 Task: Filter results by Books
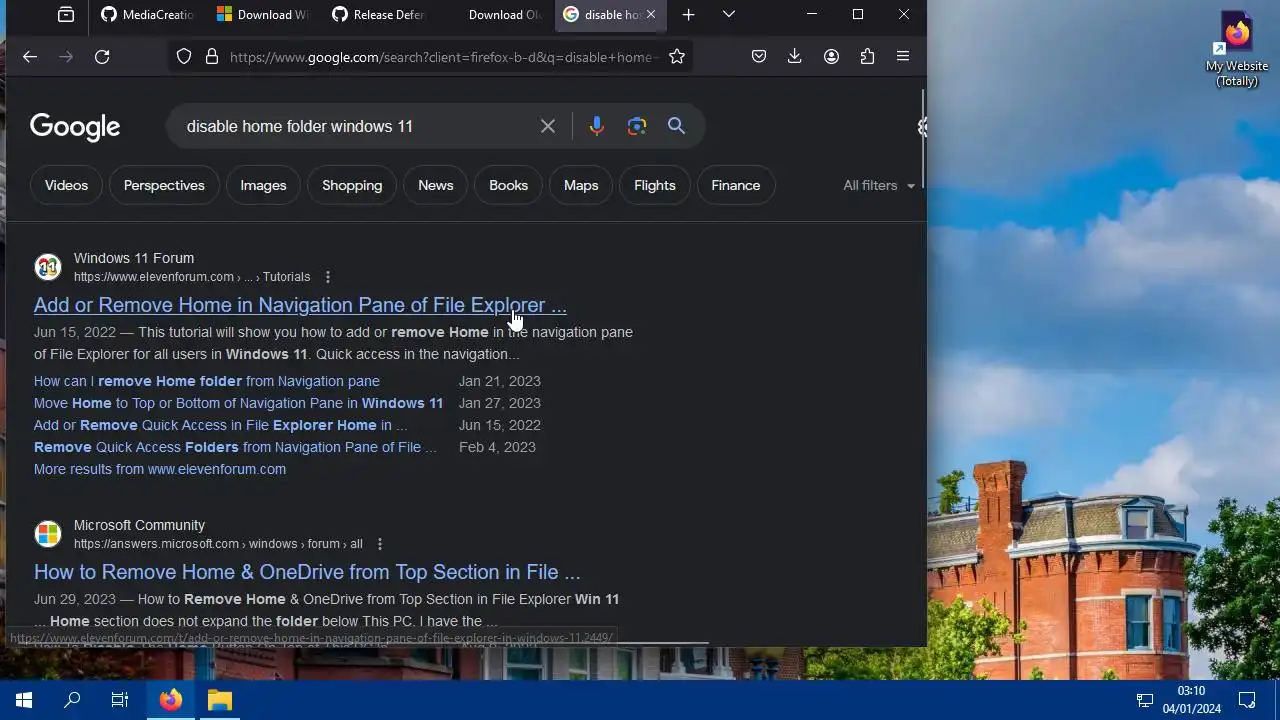pyautogui.click(x=508, y=185)
